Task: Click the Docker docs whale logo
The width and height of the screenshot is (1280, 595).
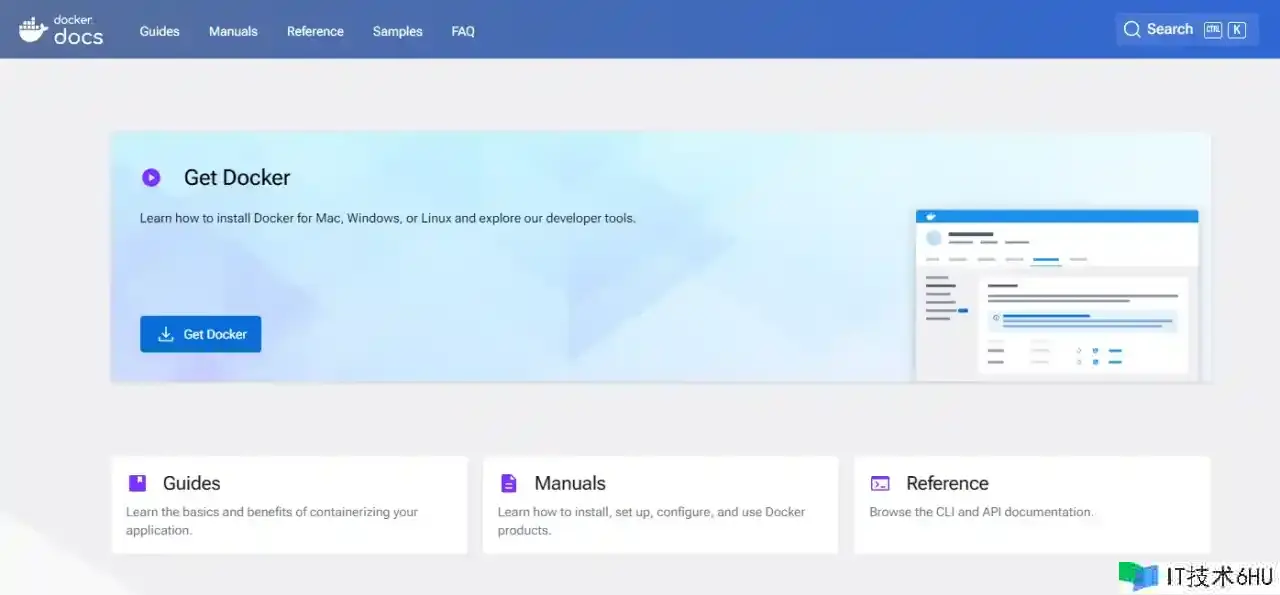Action: point(33,29)
